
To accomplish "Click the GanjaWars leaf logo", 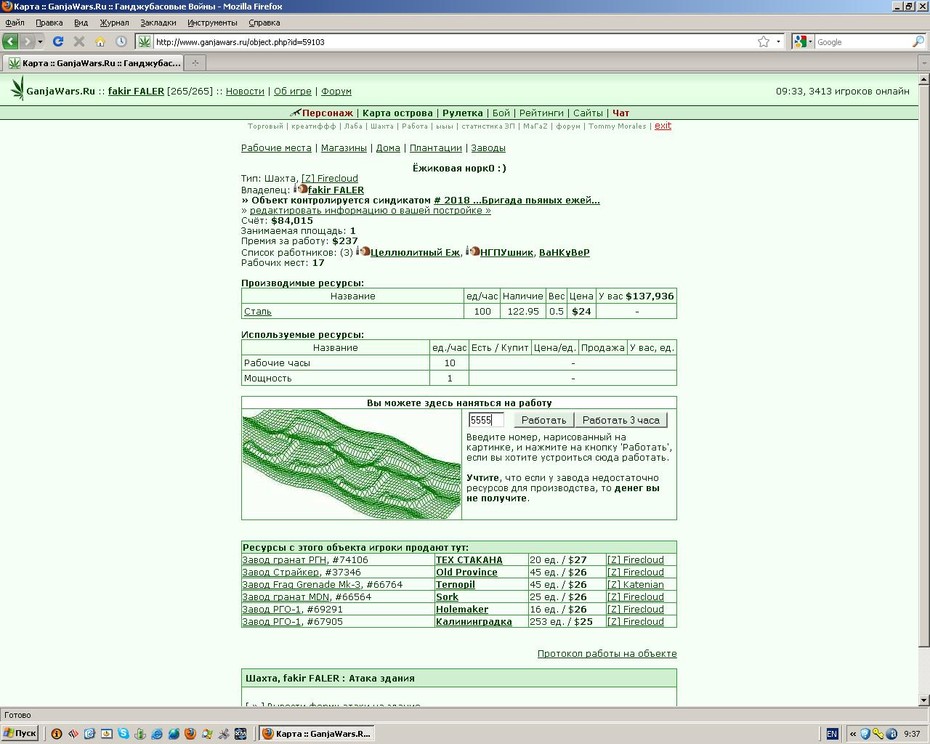I will [x=18, y=88].
